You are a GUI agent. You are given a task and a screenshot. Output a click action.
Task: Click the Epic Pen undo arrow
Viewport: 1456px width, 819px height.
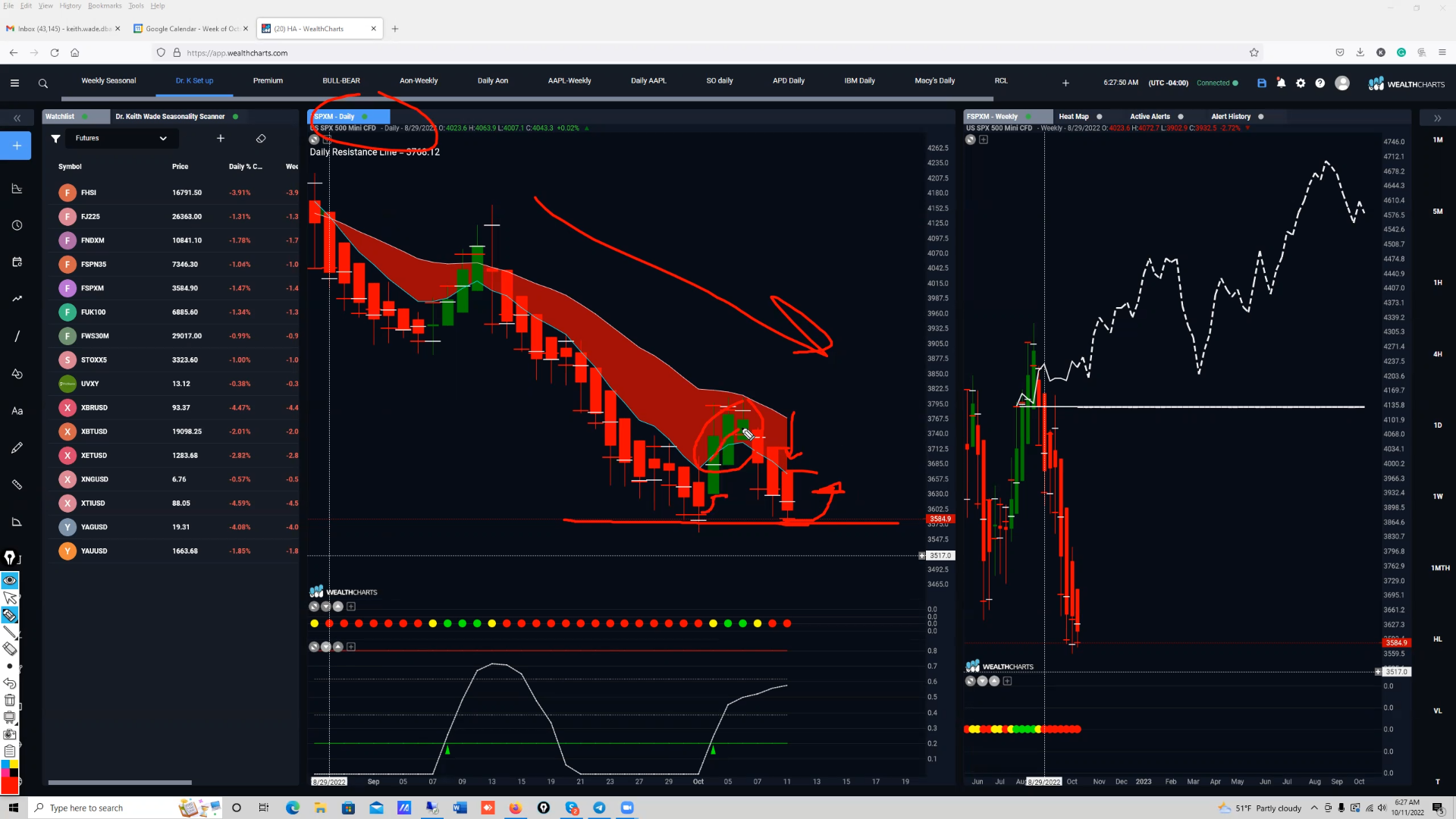click(10, 683)
